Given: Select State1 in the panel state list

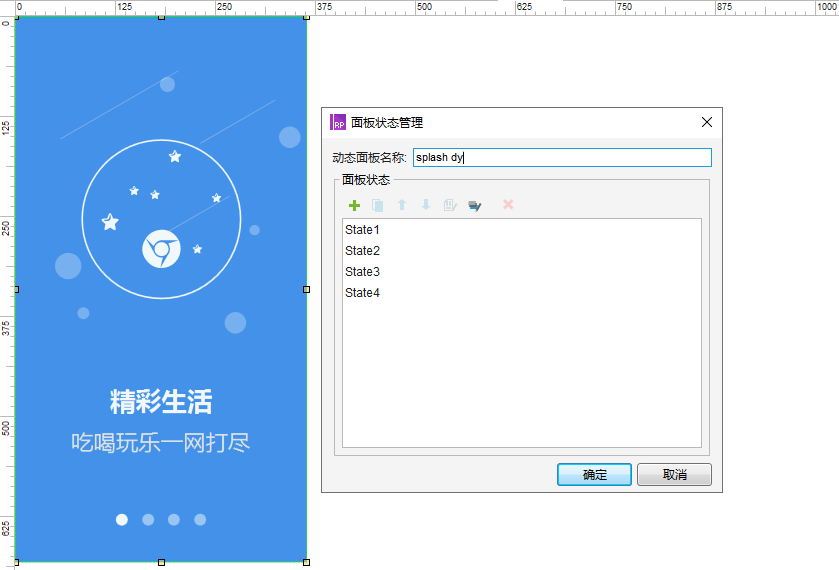Looking at the screenshot, I should pyautogui.click(x=362, y=230).
